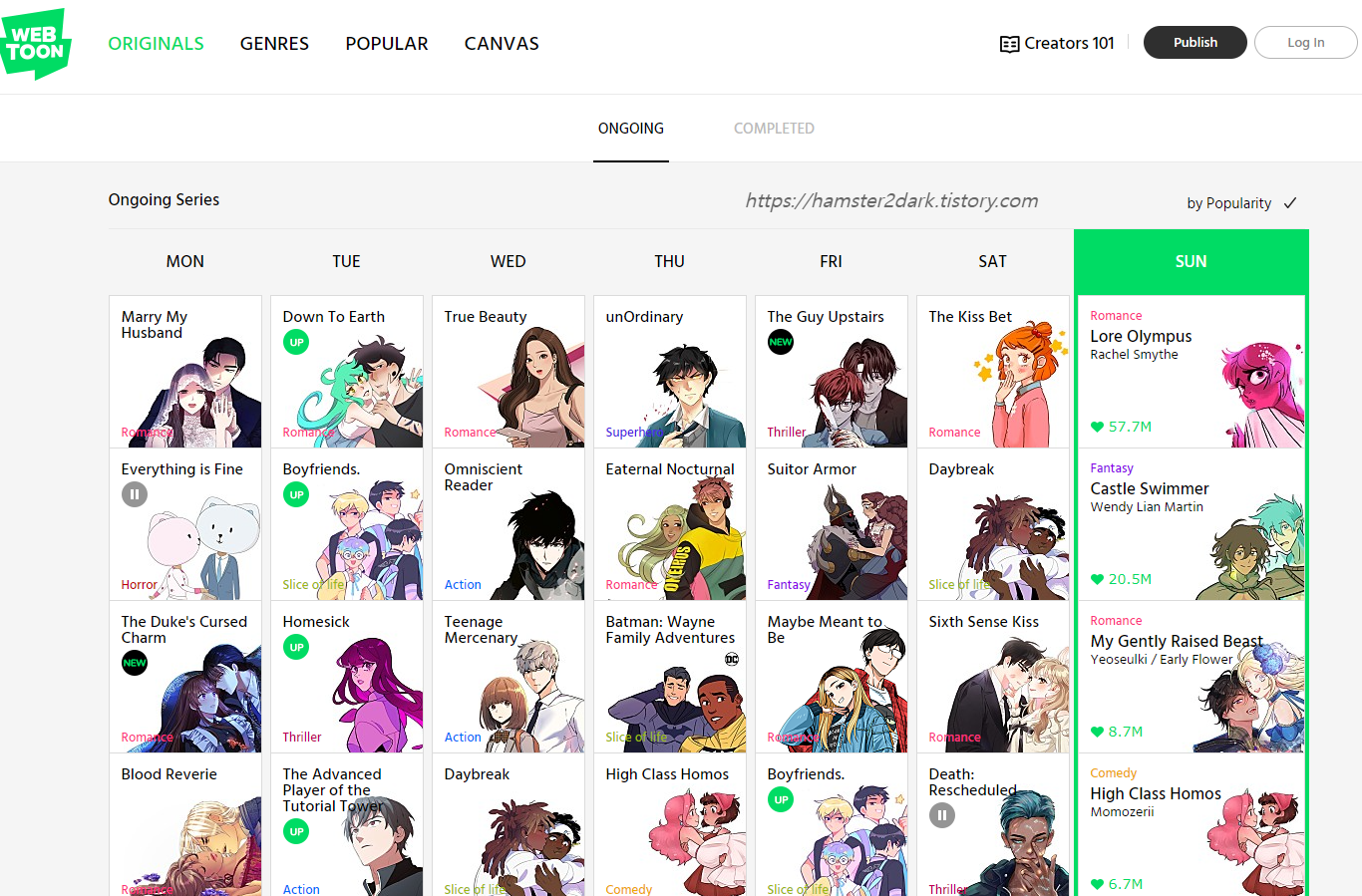Viewport: 1362px width, 896px height.
Task: Open unOrdinary series
Action: coord(670,372)
